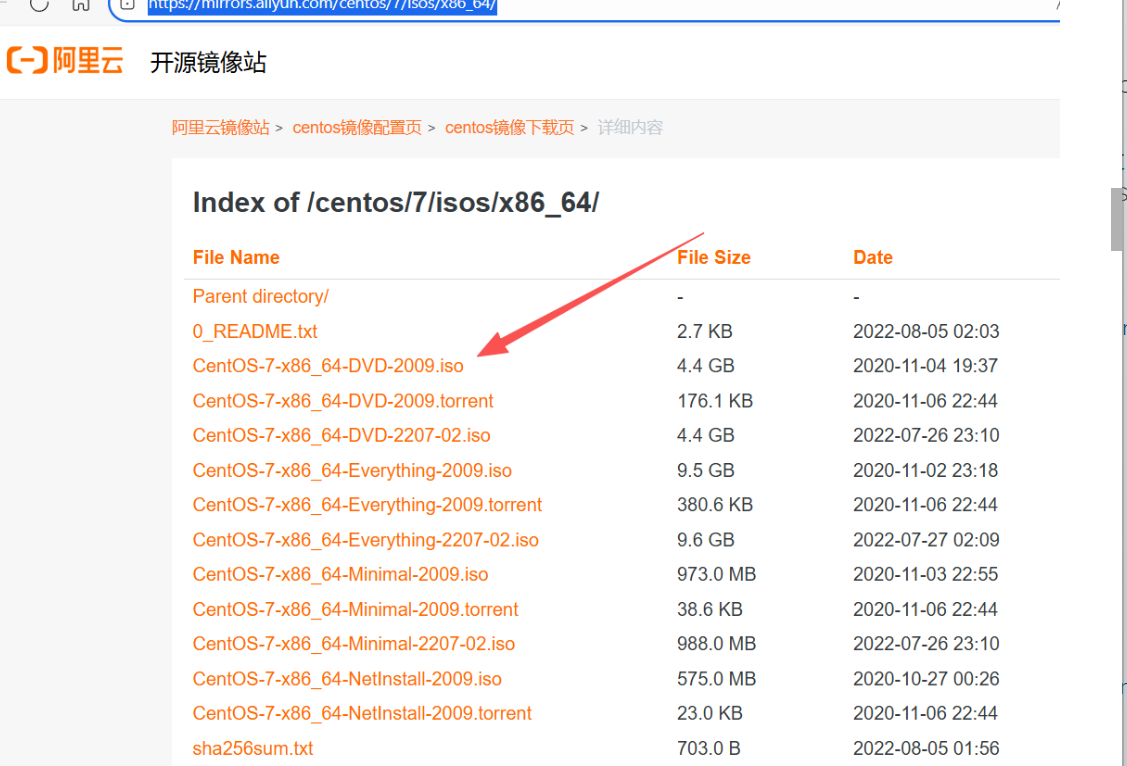Viewport: 1127px width, 766px height.
Task: Click the 详细内容 breadcrumb text
Action: tap(630, 128)
